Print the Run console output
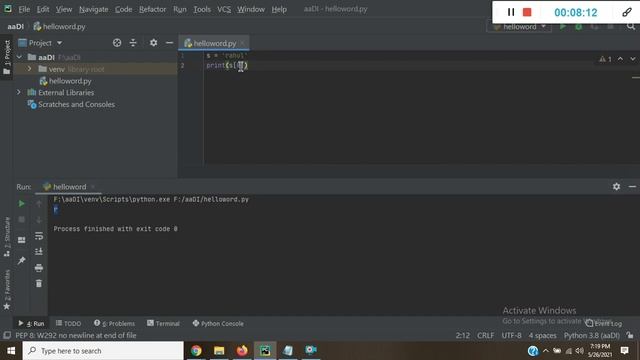 coord(39,268)
